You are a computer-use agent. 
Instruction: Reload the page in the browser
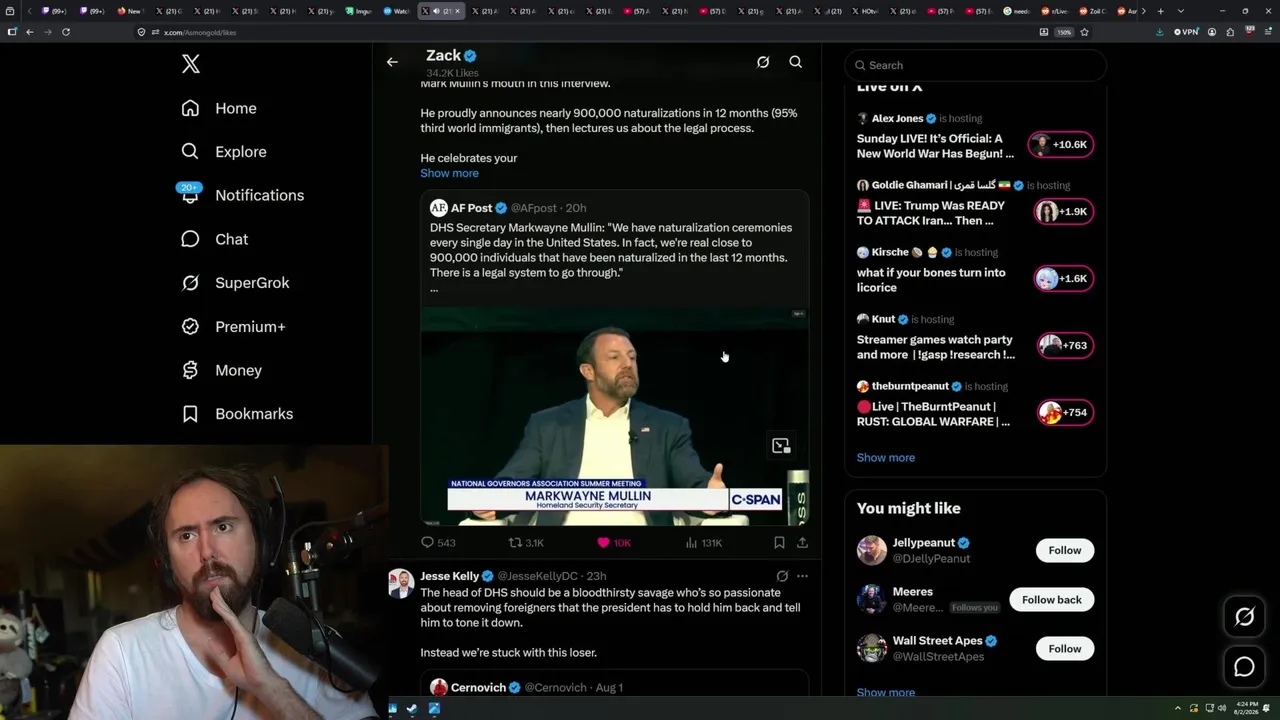click(x=66, y=32)
